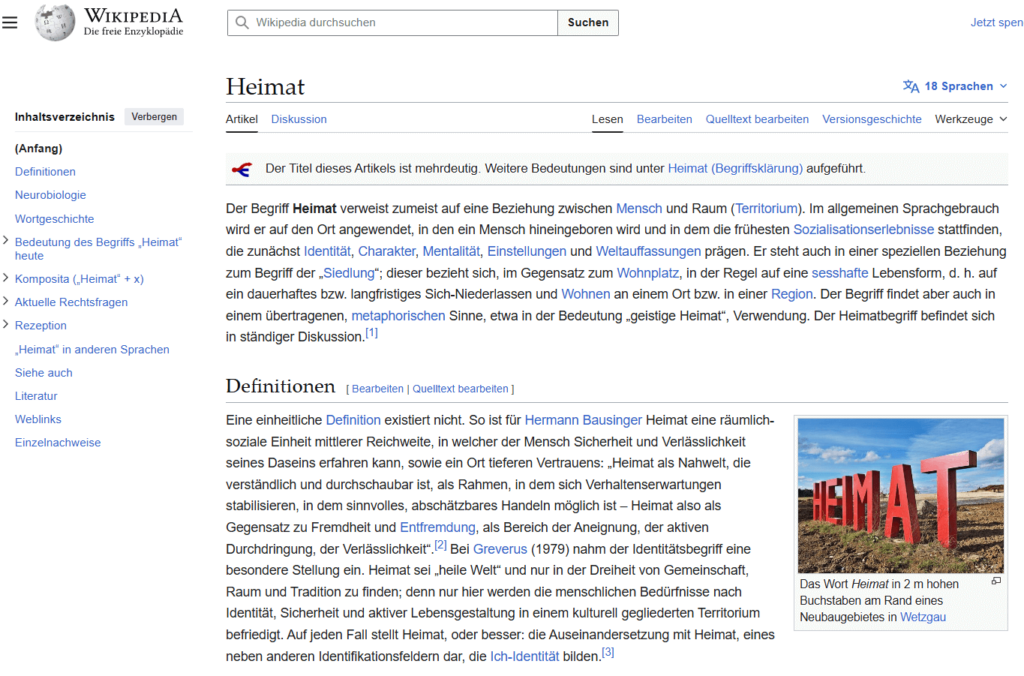Screen dimensions: 1024x676
Task: Click the Jetzt spenden donate link
Action: point(996,22)
